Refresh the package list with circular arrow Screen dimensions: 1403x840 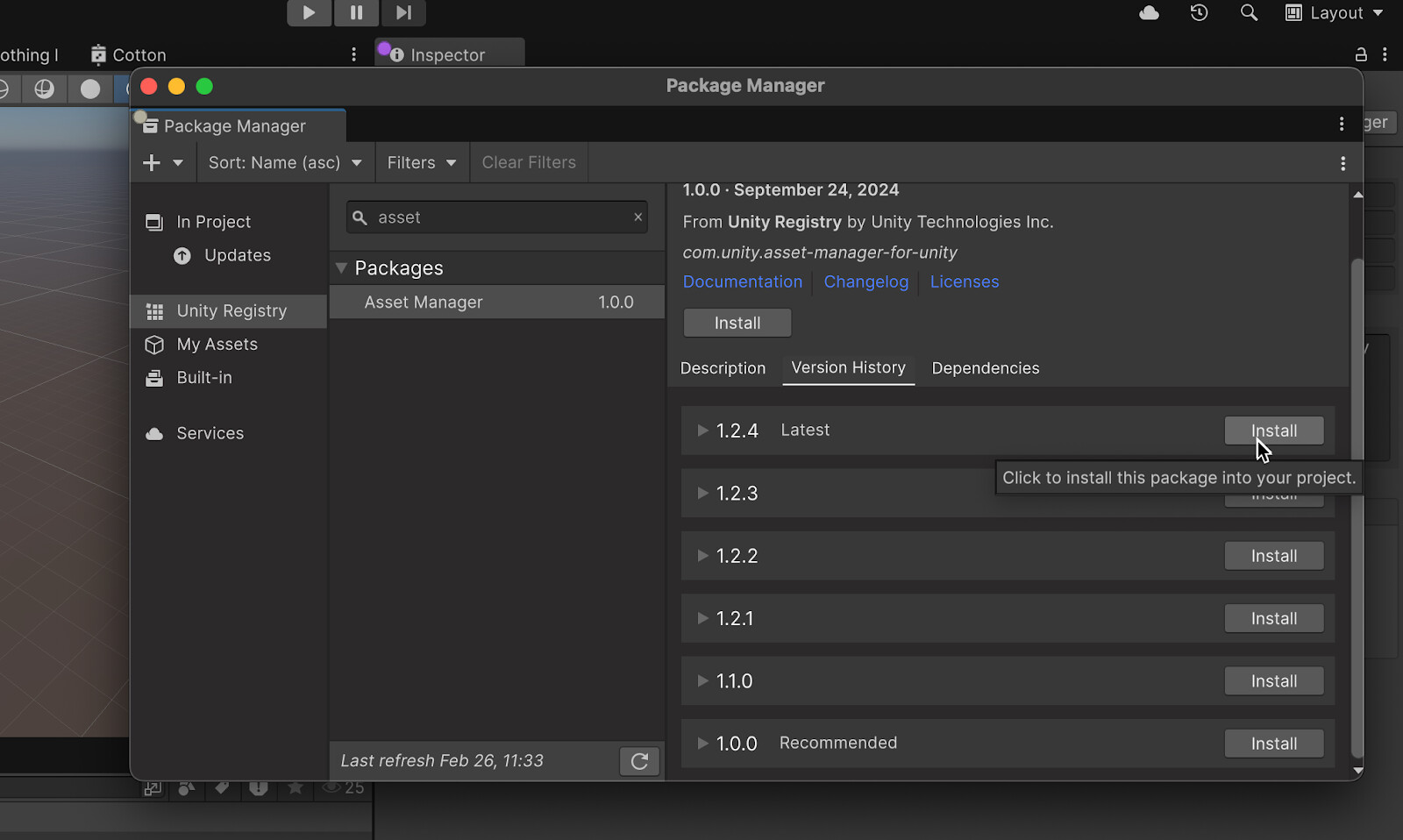point(639,761)
